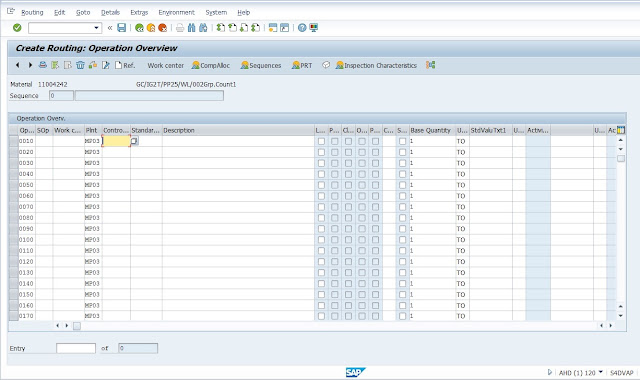The width and height of the screenshot is (640, 380).
Task: Open the Goto menu
Action: click(83, 12)
